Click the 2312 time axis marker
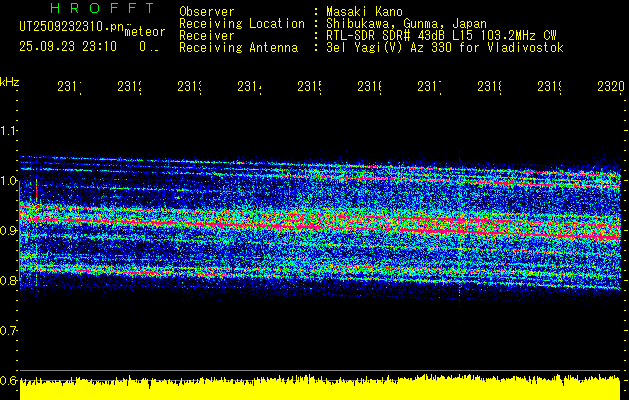 pyautogui.click(x=130, y=87)
